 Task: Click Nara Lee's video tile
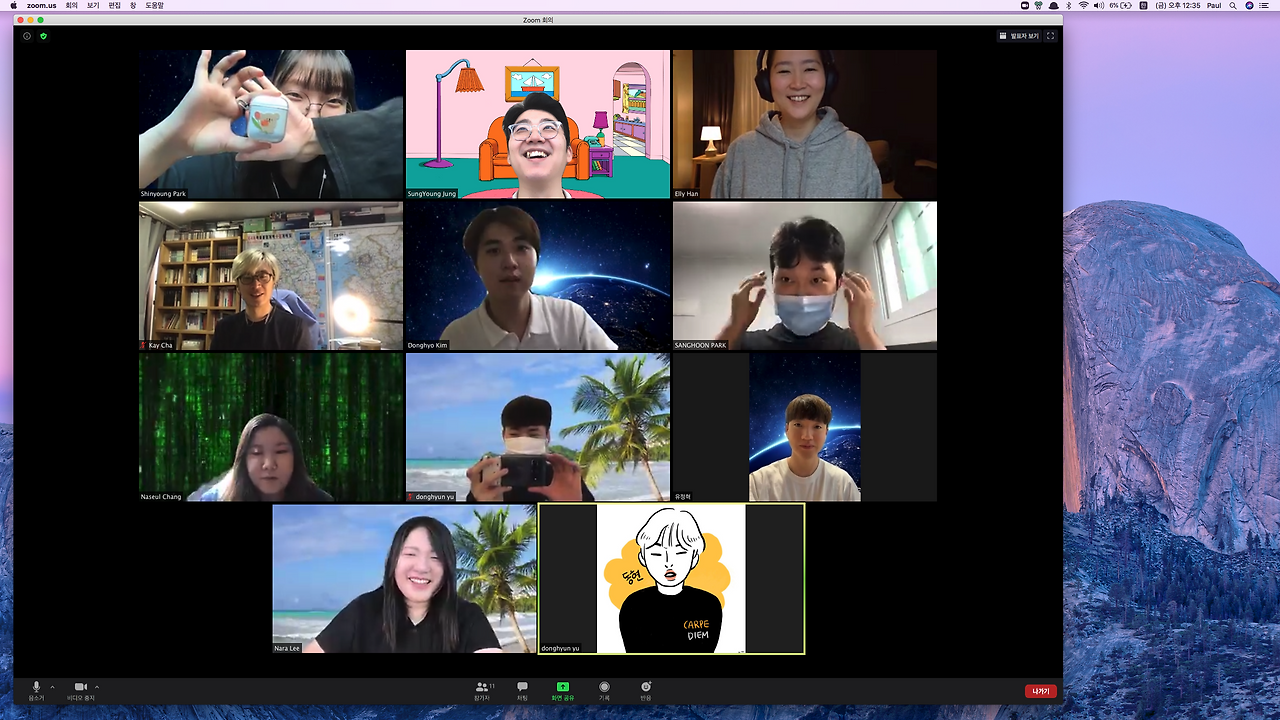coord(404,578)
